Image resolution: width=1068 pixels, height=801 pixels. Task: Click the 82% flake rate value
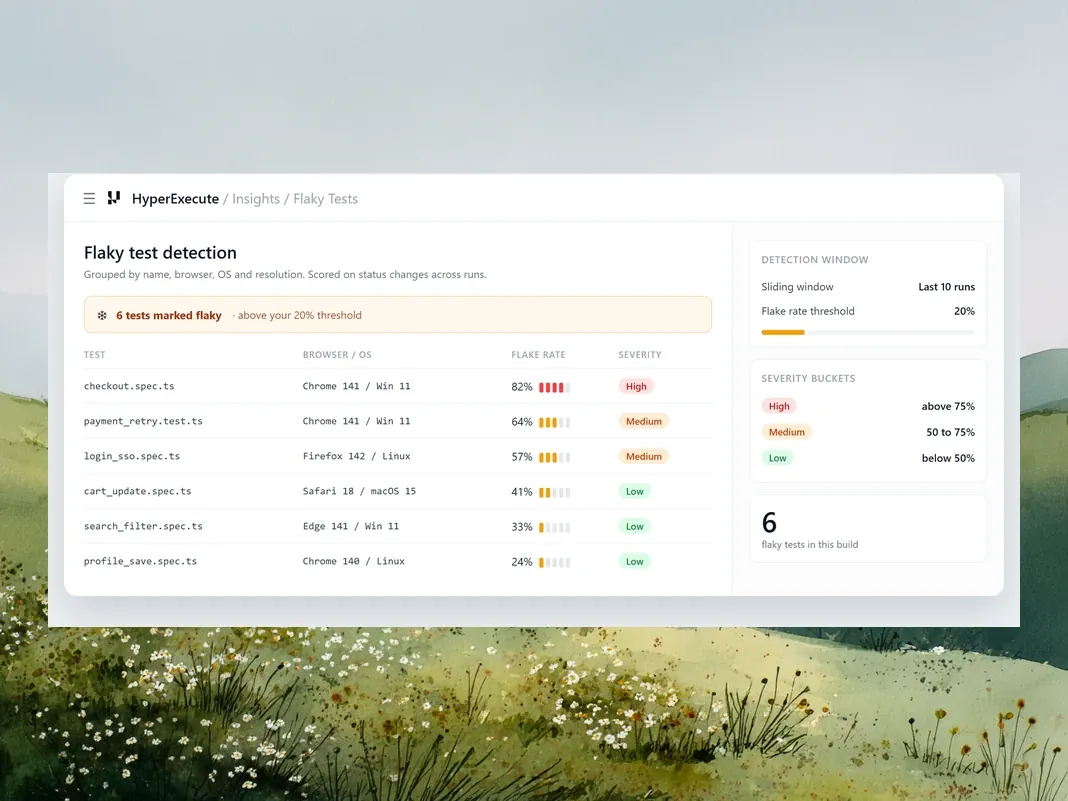point(522,387)
